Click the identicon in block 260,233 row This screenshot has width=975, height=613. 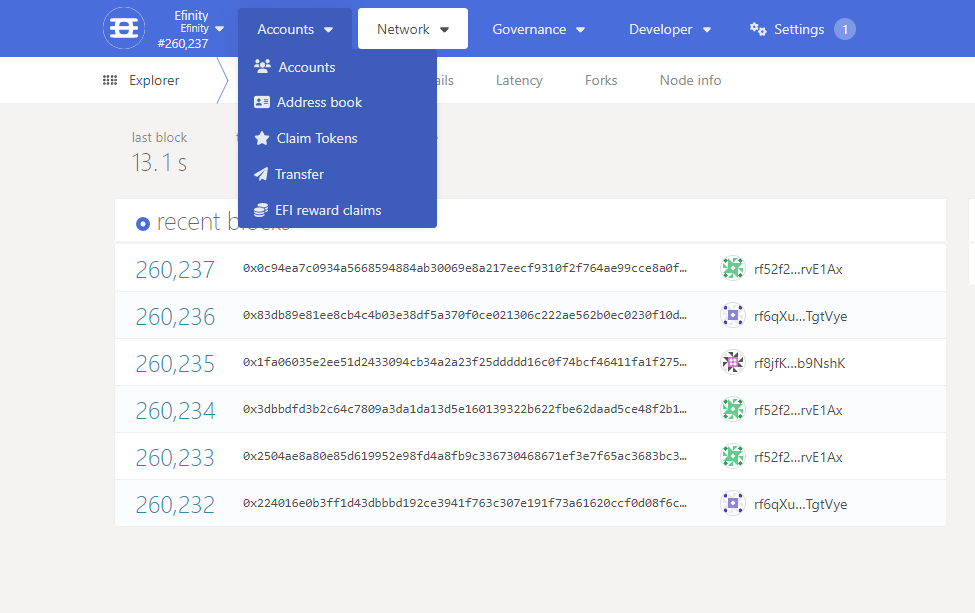pyautogui.click(x=732, y=456)
